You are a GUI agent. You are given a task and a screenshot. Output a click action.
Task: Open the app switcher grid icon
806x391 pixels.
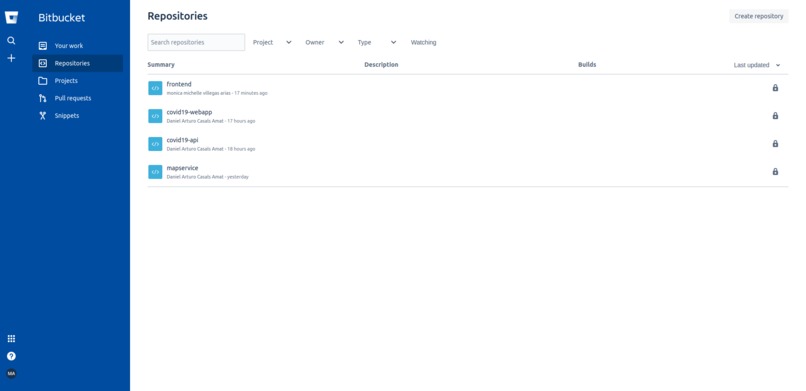coord(11,339)
